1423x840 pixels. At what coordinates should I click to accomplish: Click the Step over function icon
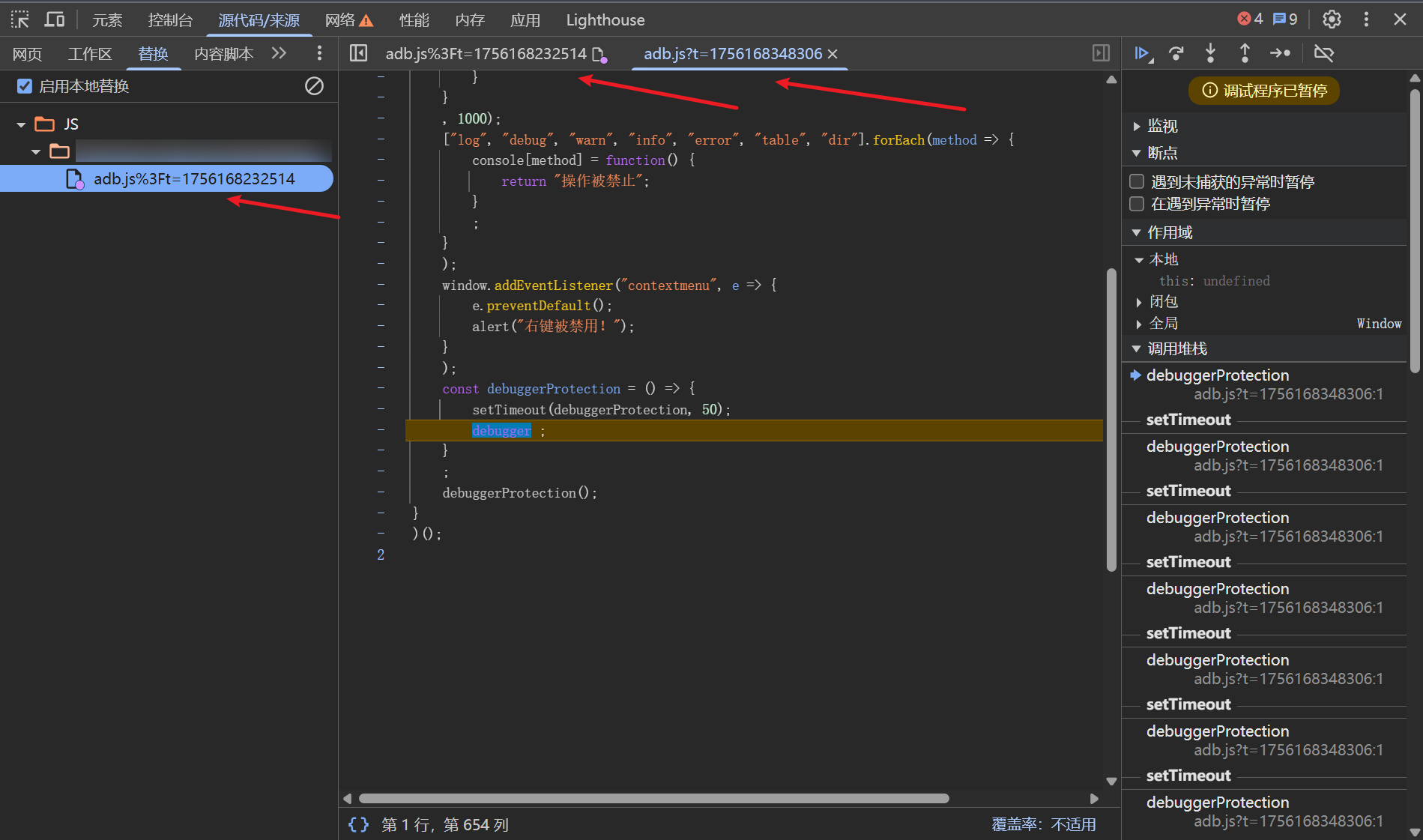1176,53
